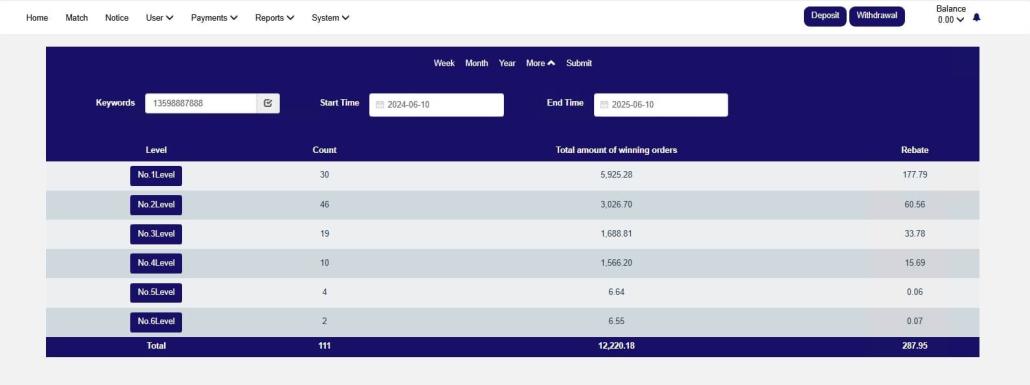This screenshot has height=385, width=1030.
Task: Click calendar icon in End Time field
Action: [x=604, y=105]
